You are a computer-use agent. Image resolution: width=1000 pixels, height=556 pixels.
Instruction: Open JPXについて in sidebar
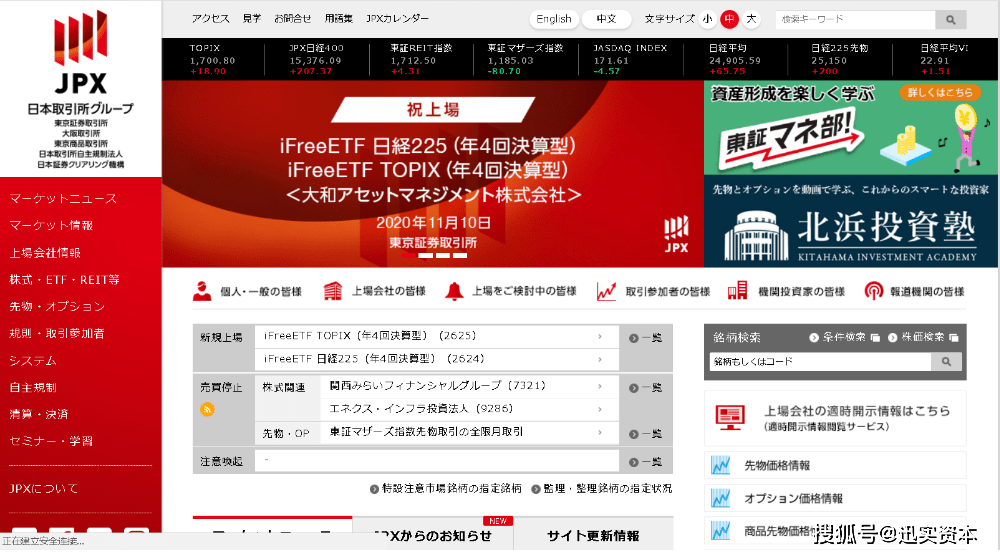point(43,488)
